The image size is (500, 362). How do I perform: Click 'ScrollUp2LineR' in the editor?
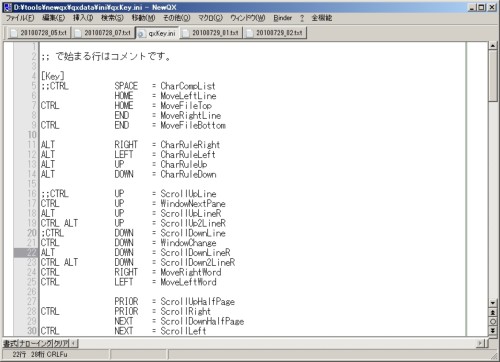pos(193,223)
